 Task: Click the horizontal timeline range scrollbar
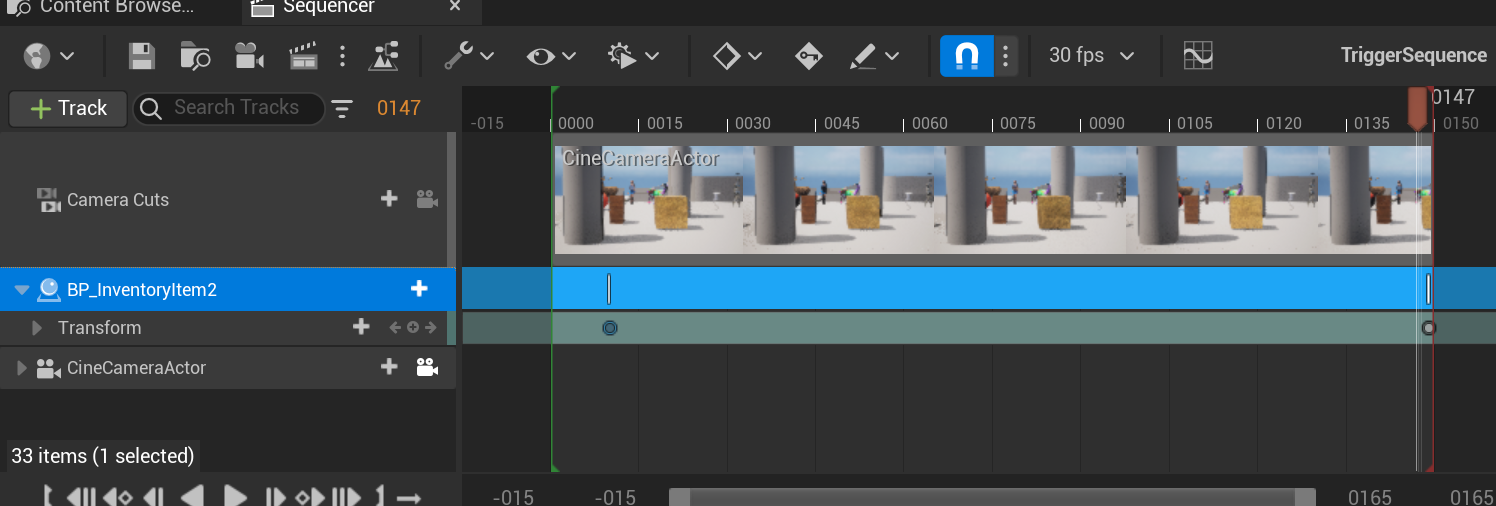click(992, 497)
